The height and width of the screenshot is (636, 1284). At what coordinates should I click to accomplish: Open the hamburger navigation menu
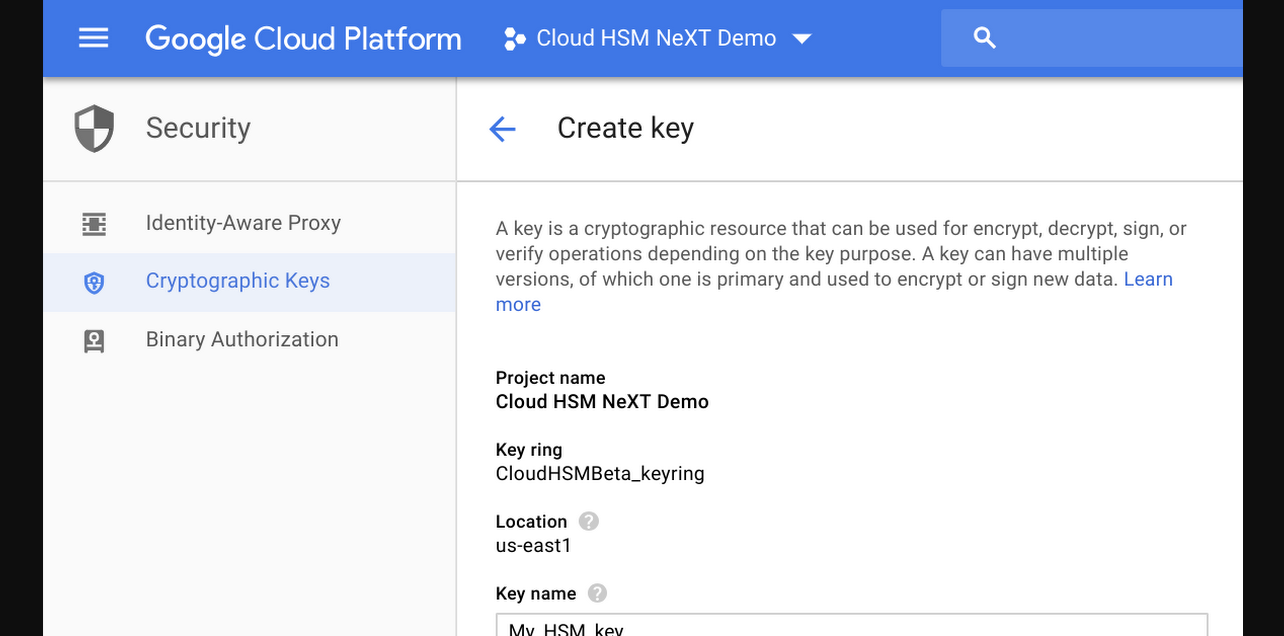[93, 38]
